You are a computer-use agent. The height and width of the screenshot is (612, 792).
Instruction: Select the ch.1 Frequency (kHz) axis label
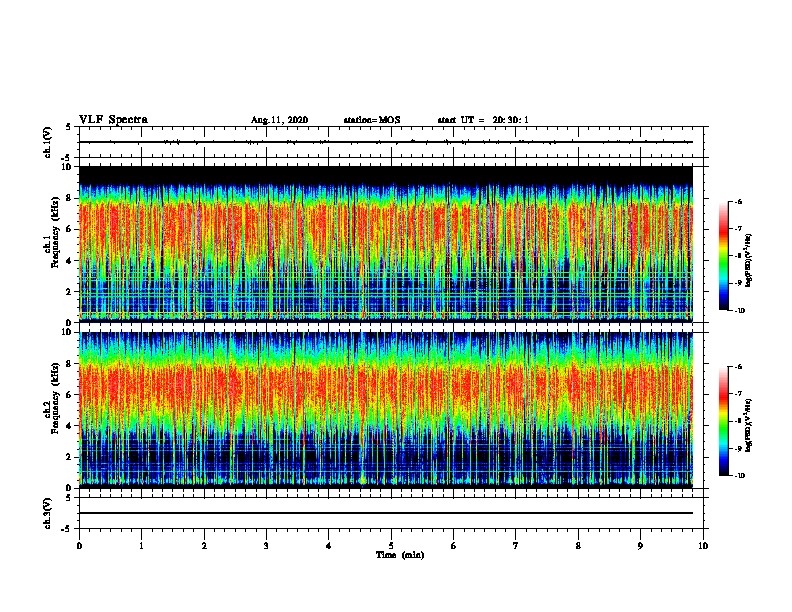pyautogui.click(x=52, y=230)
